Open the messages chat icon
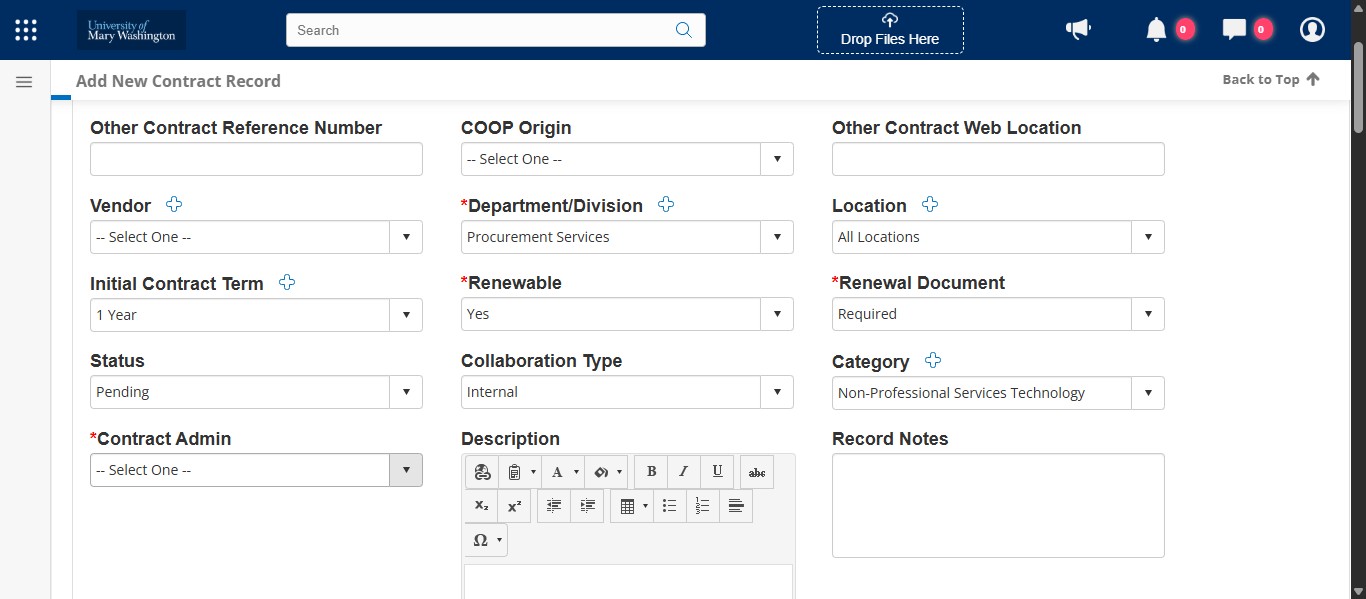Image resolution: width=1366 pixels, height=599 pixels. pos(1237,29)
